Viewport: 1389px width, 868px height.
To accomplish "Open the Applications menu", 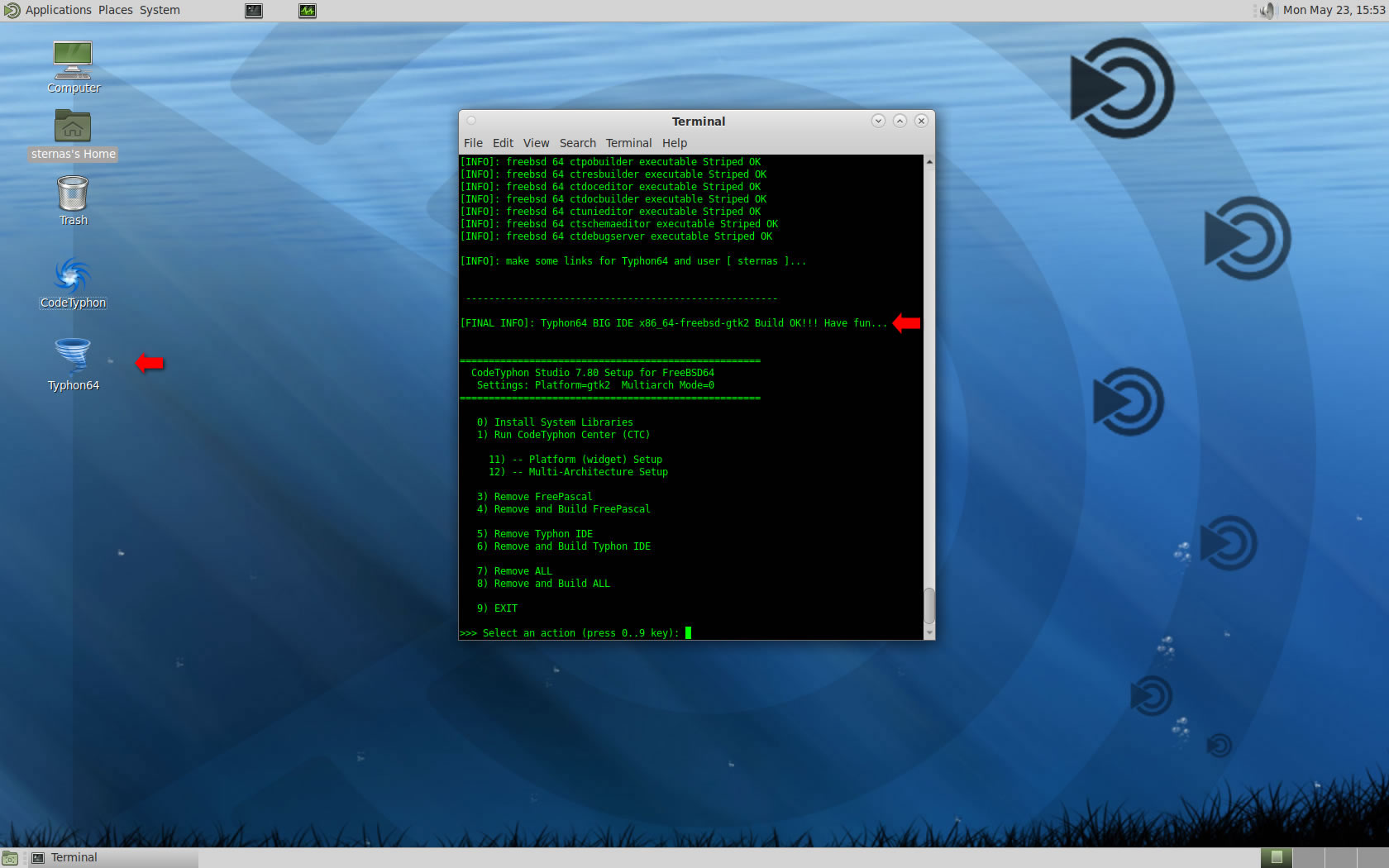I will [59, 10].
